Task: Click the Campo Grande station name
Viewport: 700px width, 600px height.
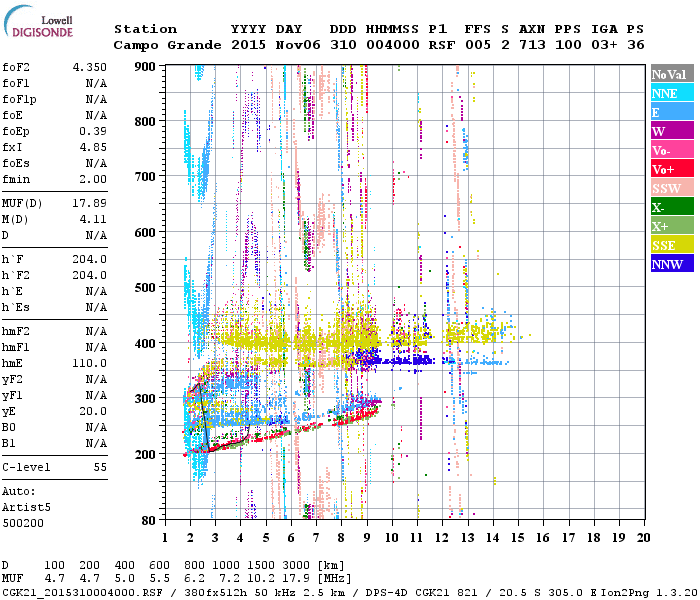Action: point(167,45)
